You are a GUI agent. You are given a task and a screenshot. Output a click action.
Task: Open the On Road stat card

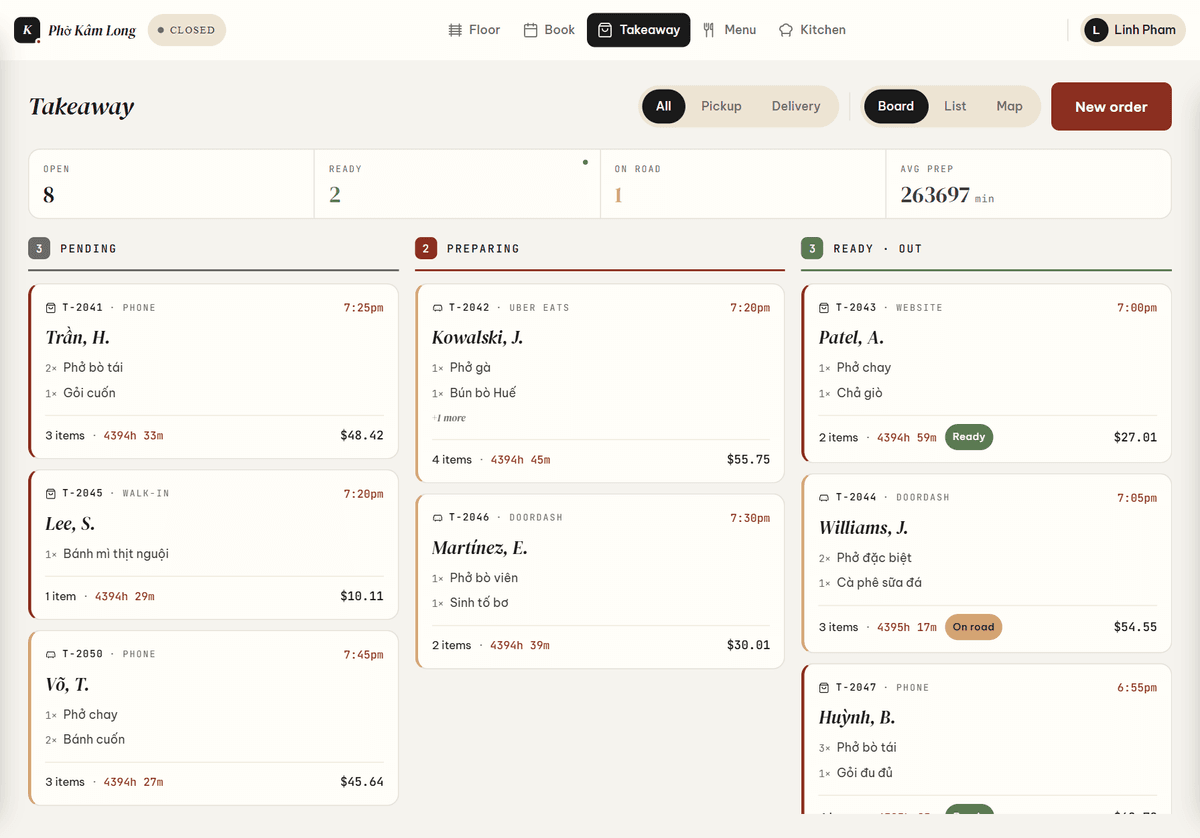tap(743, 184)
